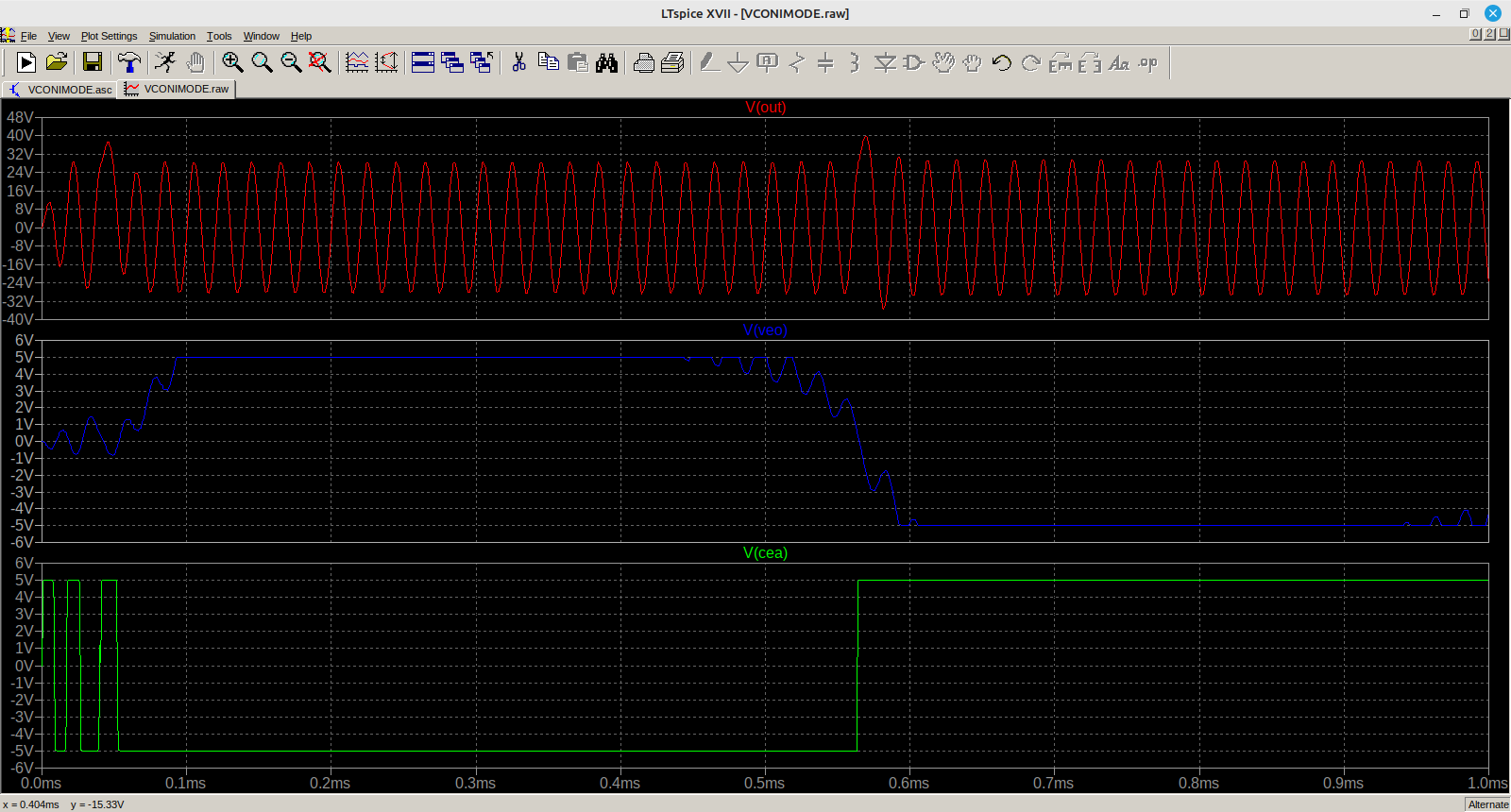
Task: Open the Simulation menu
Action: (172, 36)
